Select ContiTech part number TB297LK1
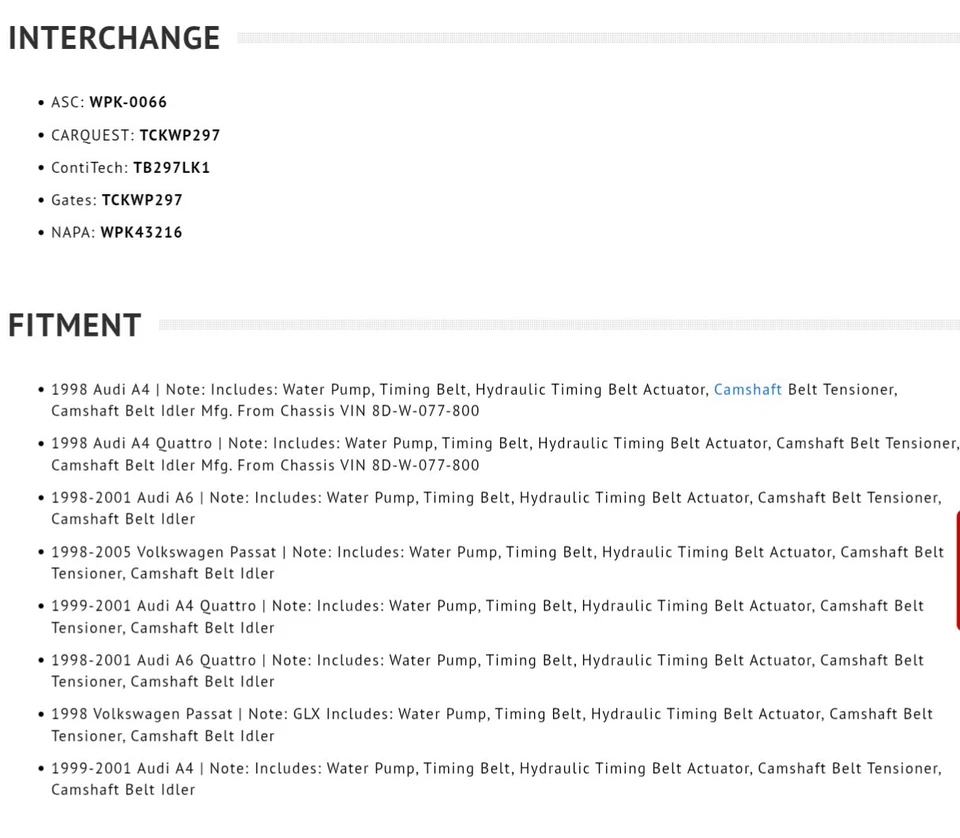This screenshot has height=838, width=960. (172, 167)
